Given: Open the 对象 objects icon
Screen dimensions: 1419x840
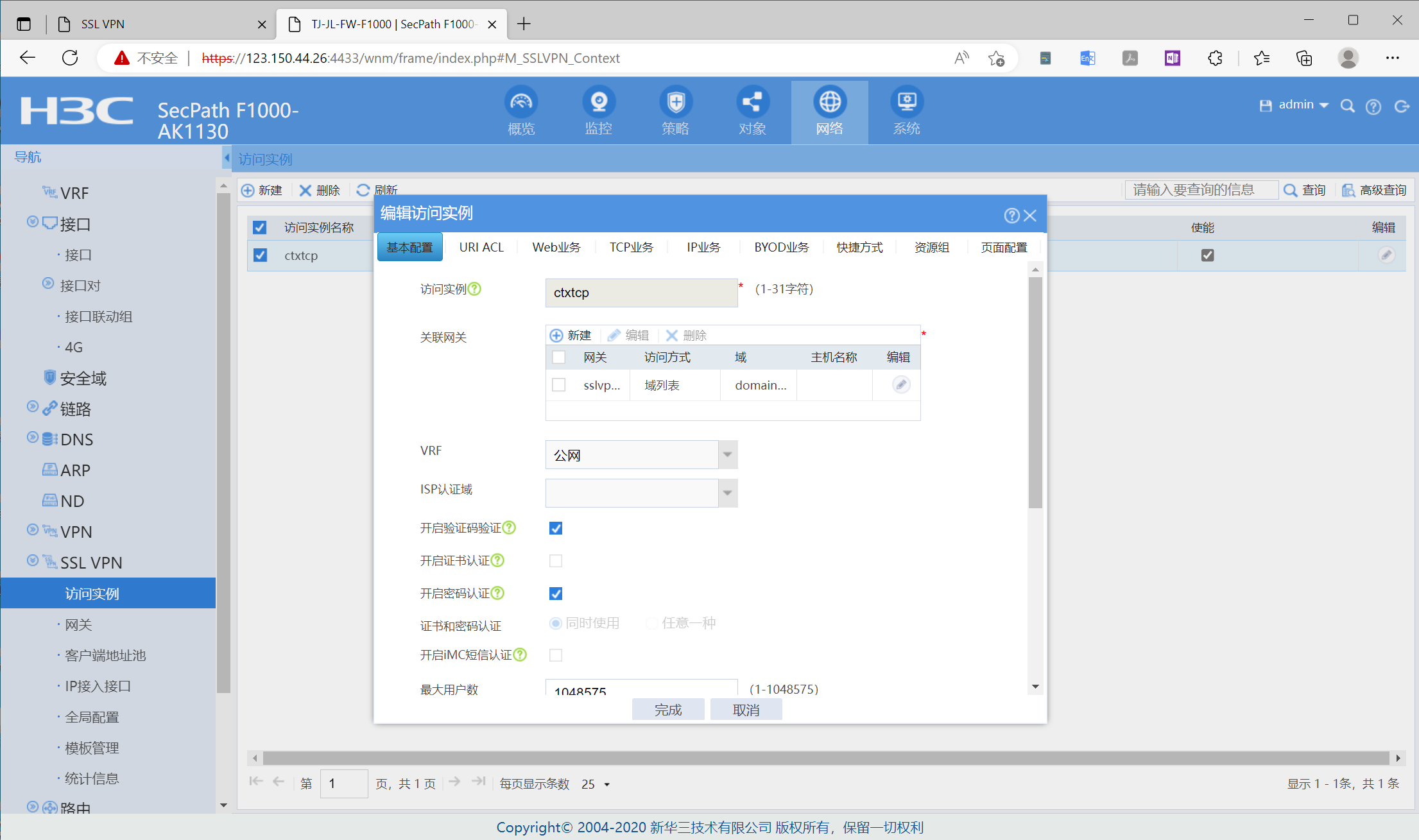Looking at the screenshot, I should coord(752,103).
